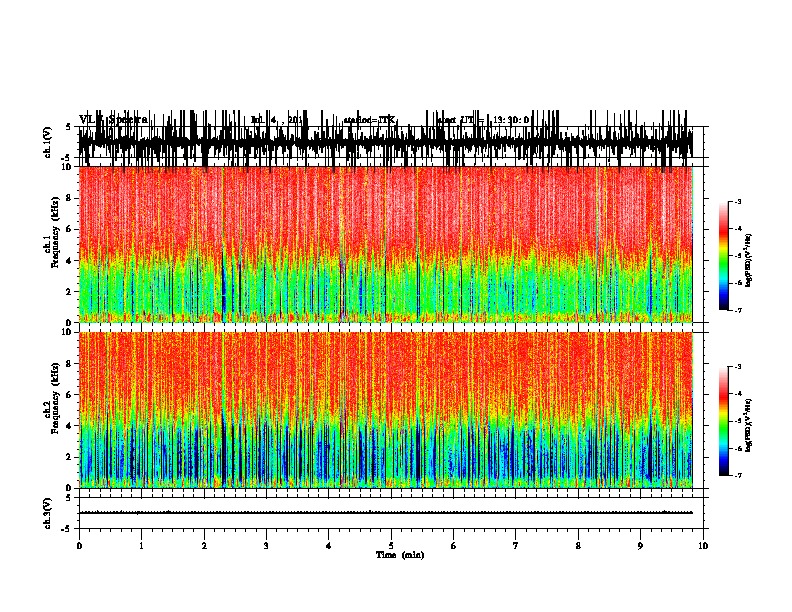Click the ch.2 colorbar log(PSD) unit label
The height and width of the screenshot is (612, 792).
(x=749, y=425)
